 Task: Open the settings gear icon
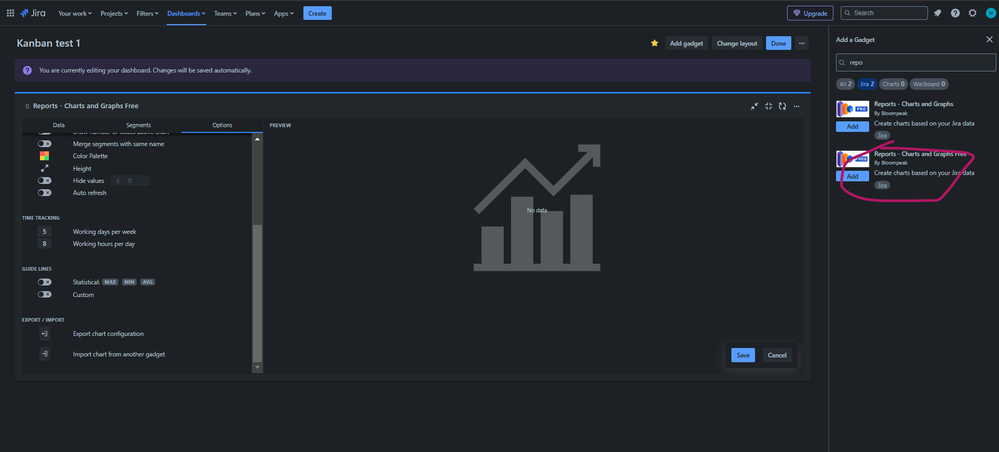coord(972,13)
